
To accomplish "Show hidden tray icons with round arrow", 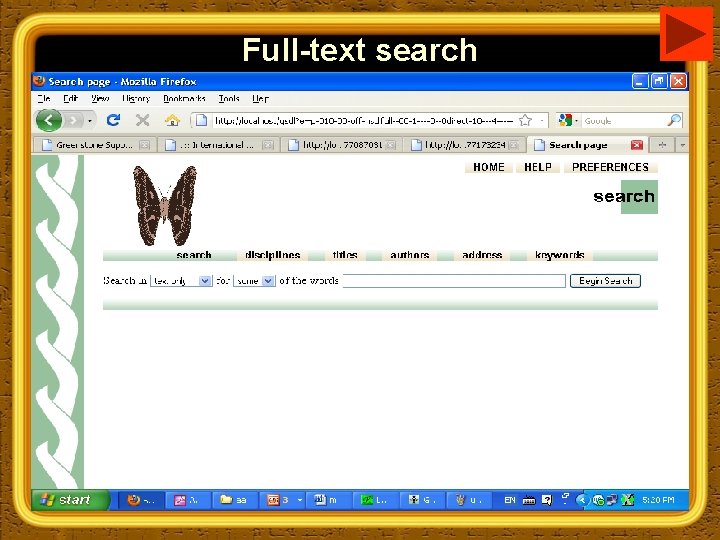I will tap(582, 500).
